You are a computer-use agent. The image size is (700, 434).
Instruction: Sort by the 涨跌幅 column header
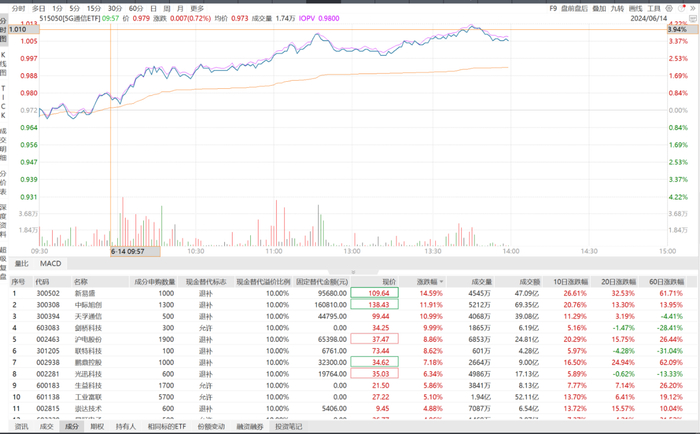(427, 282)
